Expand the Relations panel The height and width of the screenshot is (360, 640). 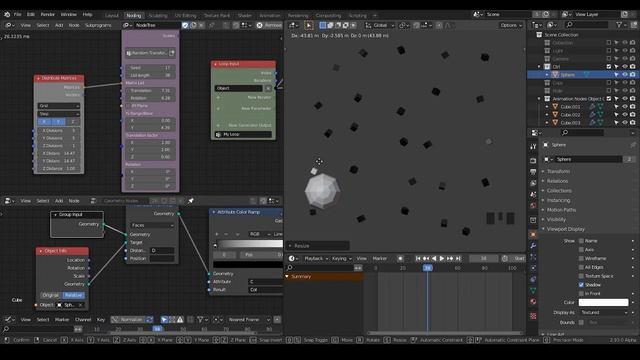tap(557, 181)
